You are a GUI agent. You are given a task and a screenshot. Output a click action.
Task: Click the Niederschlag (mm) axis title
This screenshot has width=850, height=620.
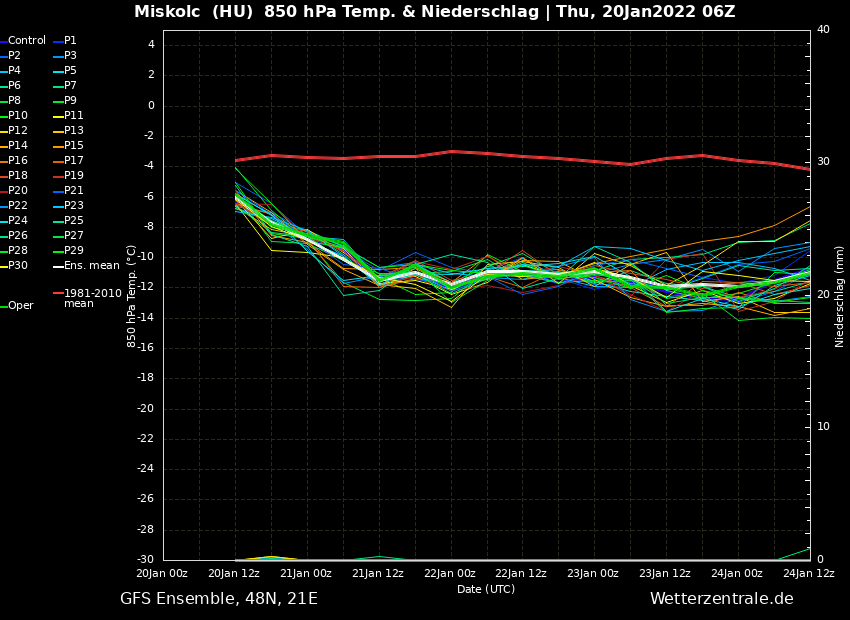click(x=840, y=296)
